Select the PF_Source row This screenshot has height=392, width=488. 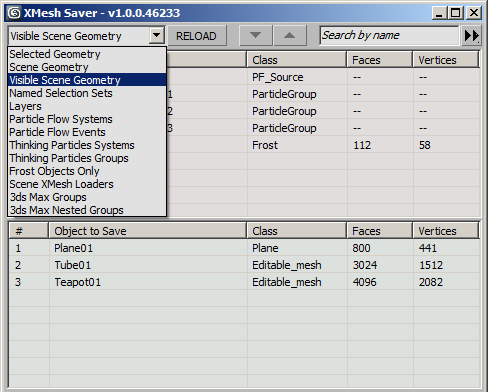tap(323, 77)
